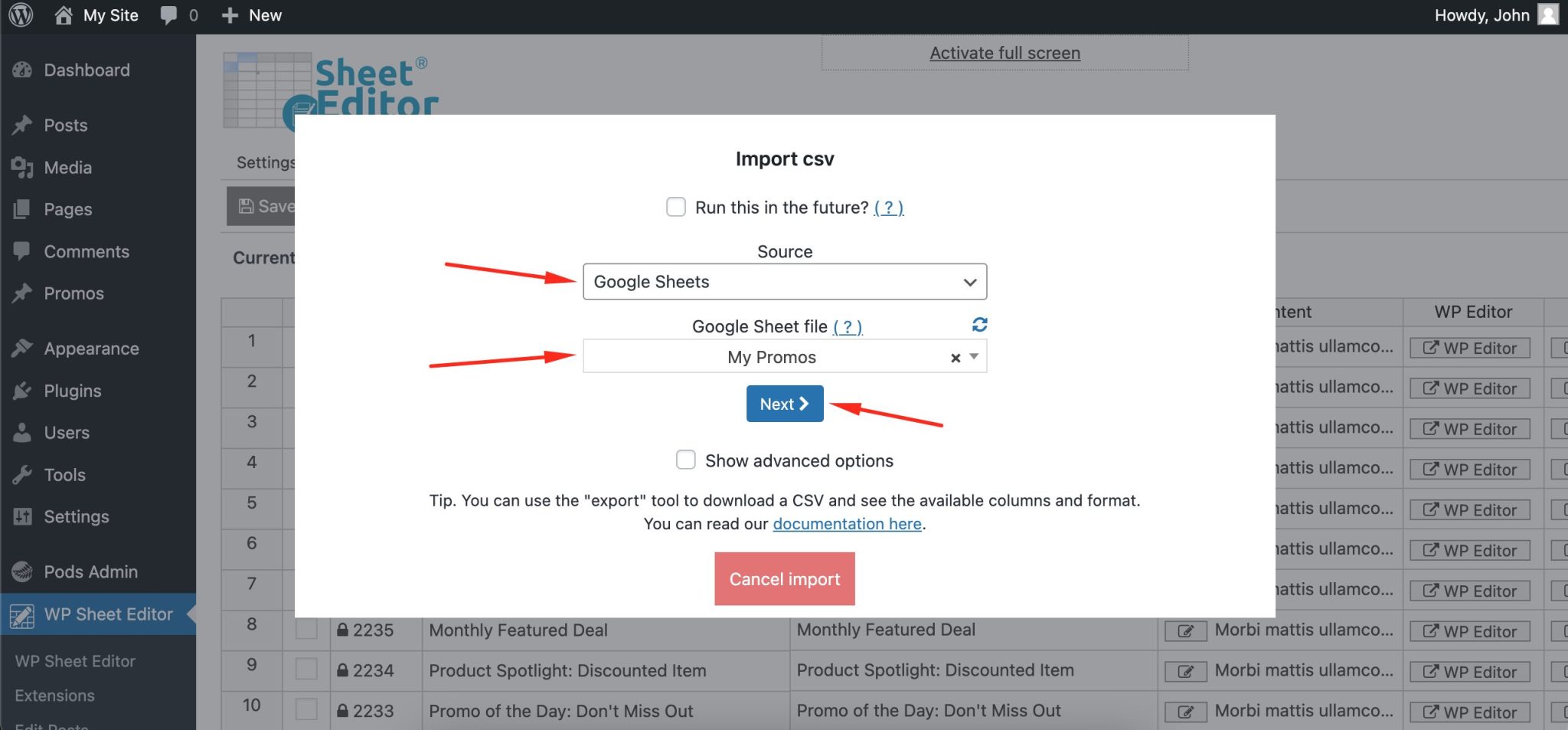Enable the Run this in the future checkbox
The image size is (1568, 730).
tap(676, 207)
